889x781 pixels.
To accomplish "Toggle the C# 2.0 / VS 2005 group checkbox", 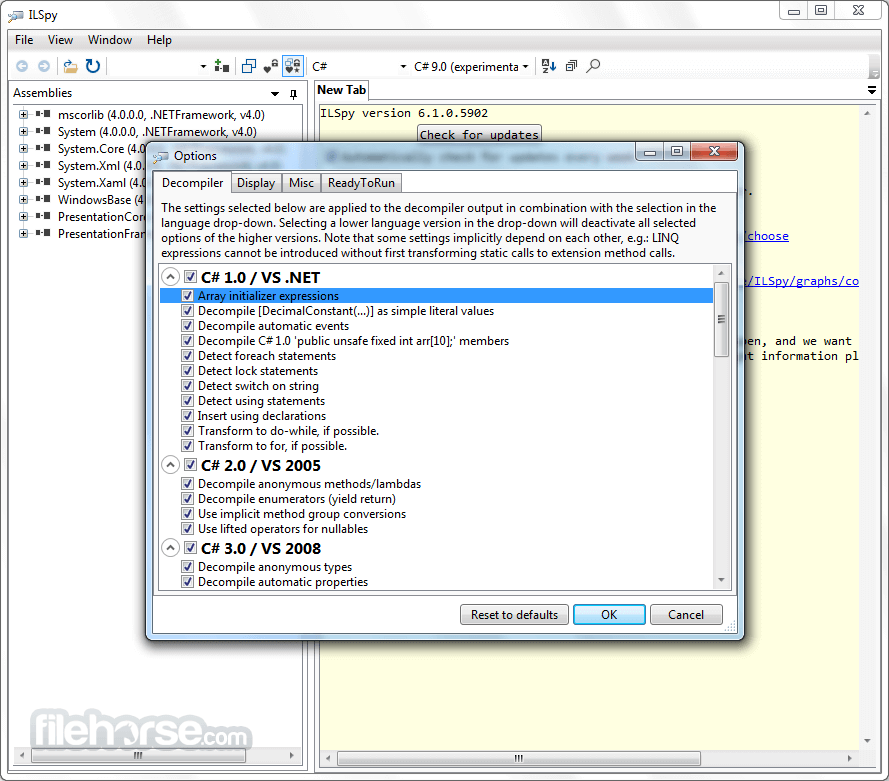I will pyautogui.click(x=191, y=465).
